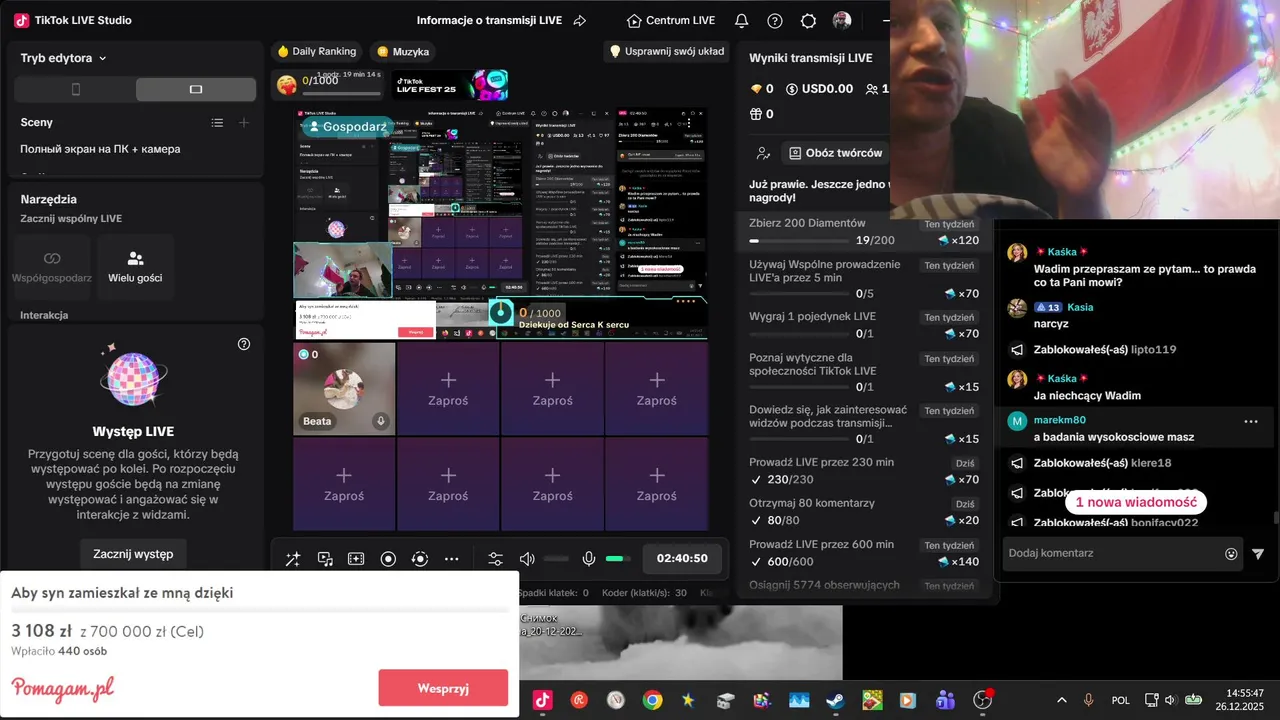The width and height of the screenshot is (1280, 720).
Task: Open the profile avatar in the header
Action: [x=842, y=21]
